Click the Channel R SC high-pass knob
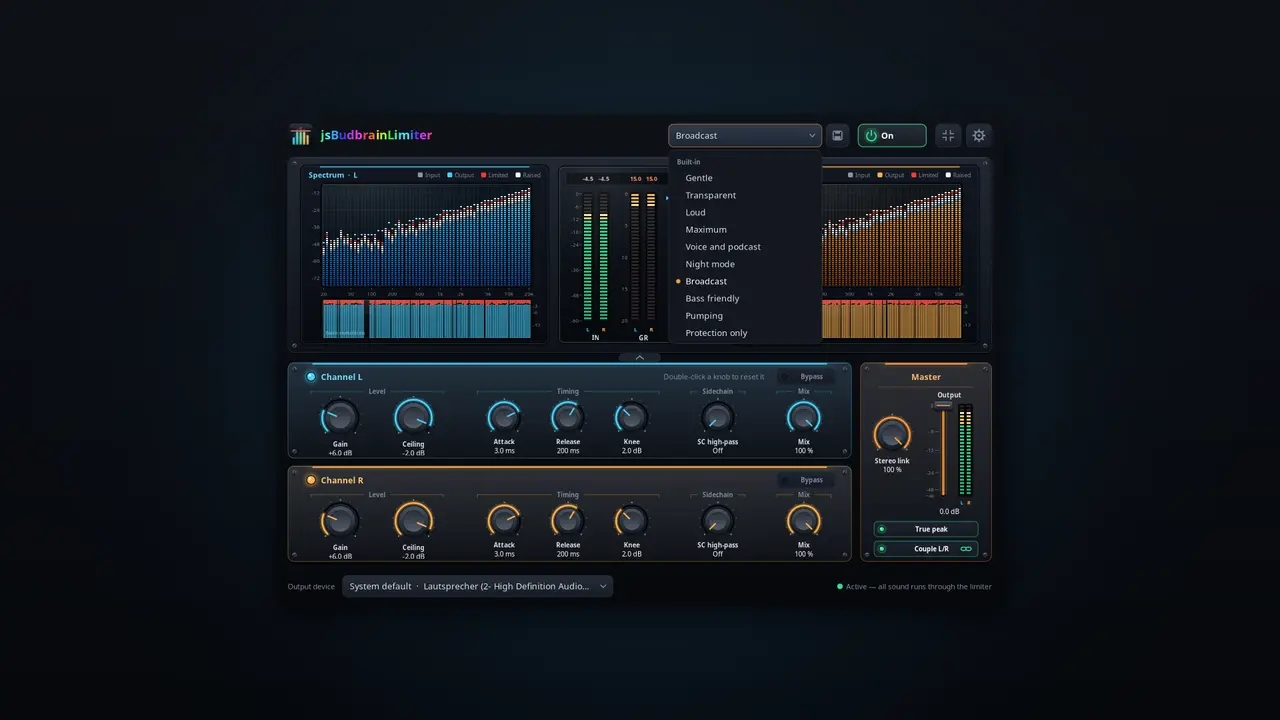Image resolution: width=1280 pixels, height=720 pixels. pos(717,521)
